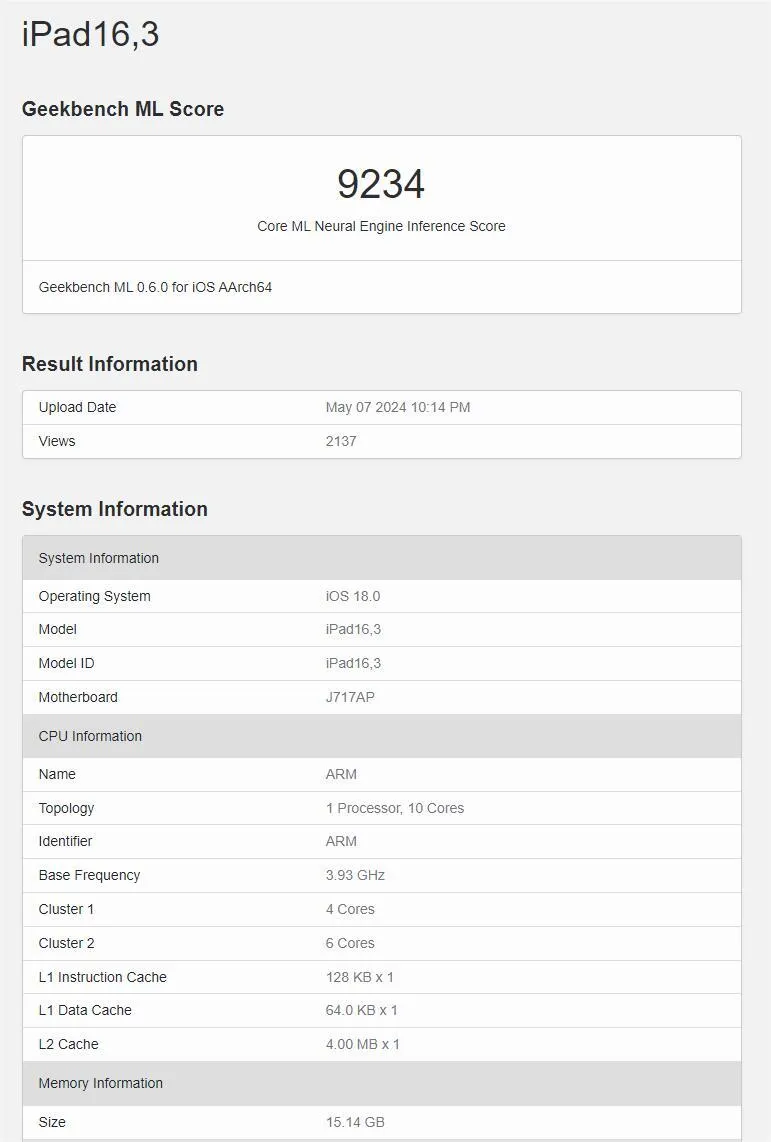Select the 4.00 MB x 1 value
The width and height of the screenshot is (771, 1142).
[x=363, y=1044]
